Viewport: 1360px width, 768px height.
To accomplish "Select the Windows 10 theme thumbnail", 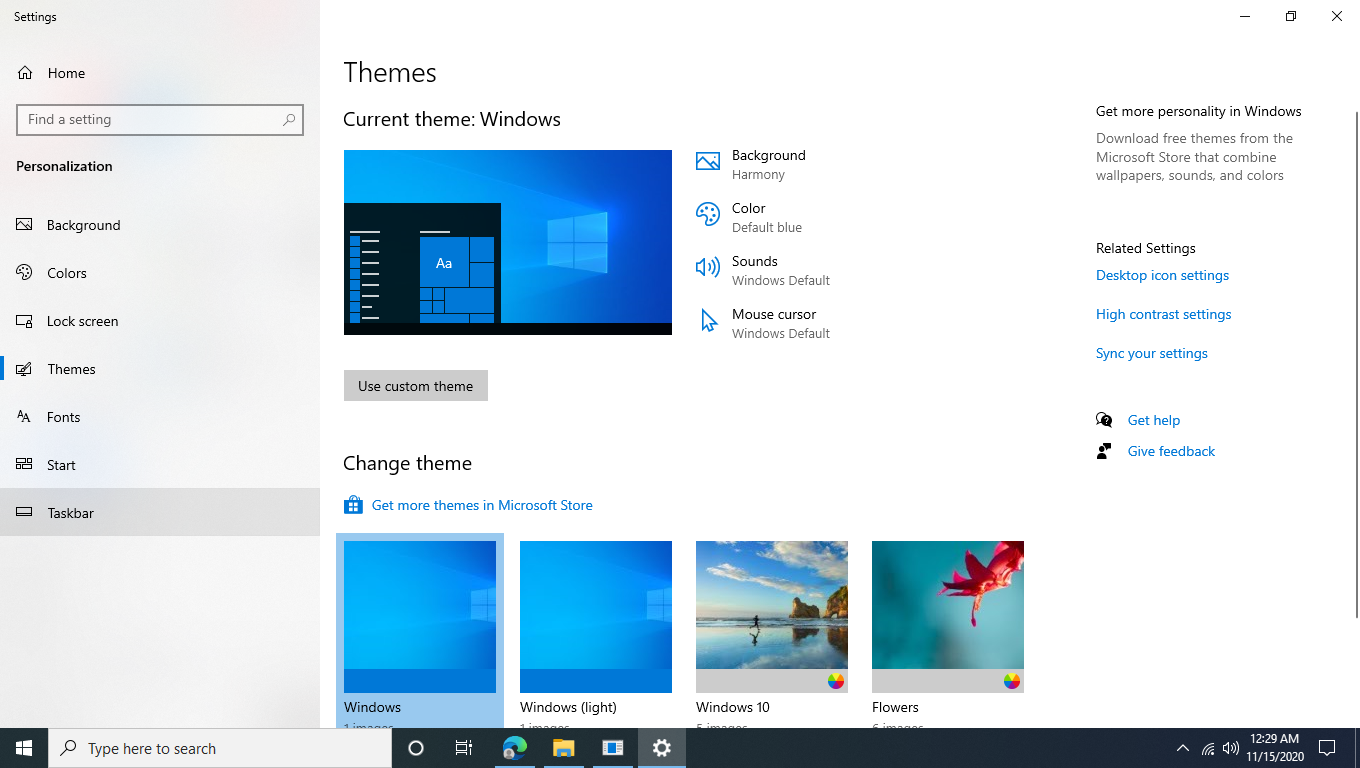I will point(772,617).
